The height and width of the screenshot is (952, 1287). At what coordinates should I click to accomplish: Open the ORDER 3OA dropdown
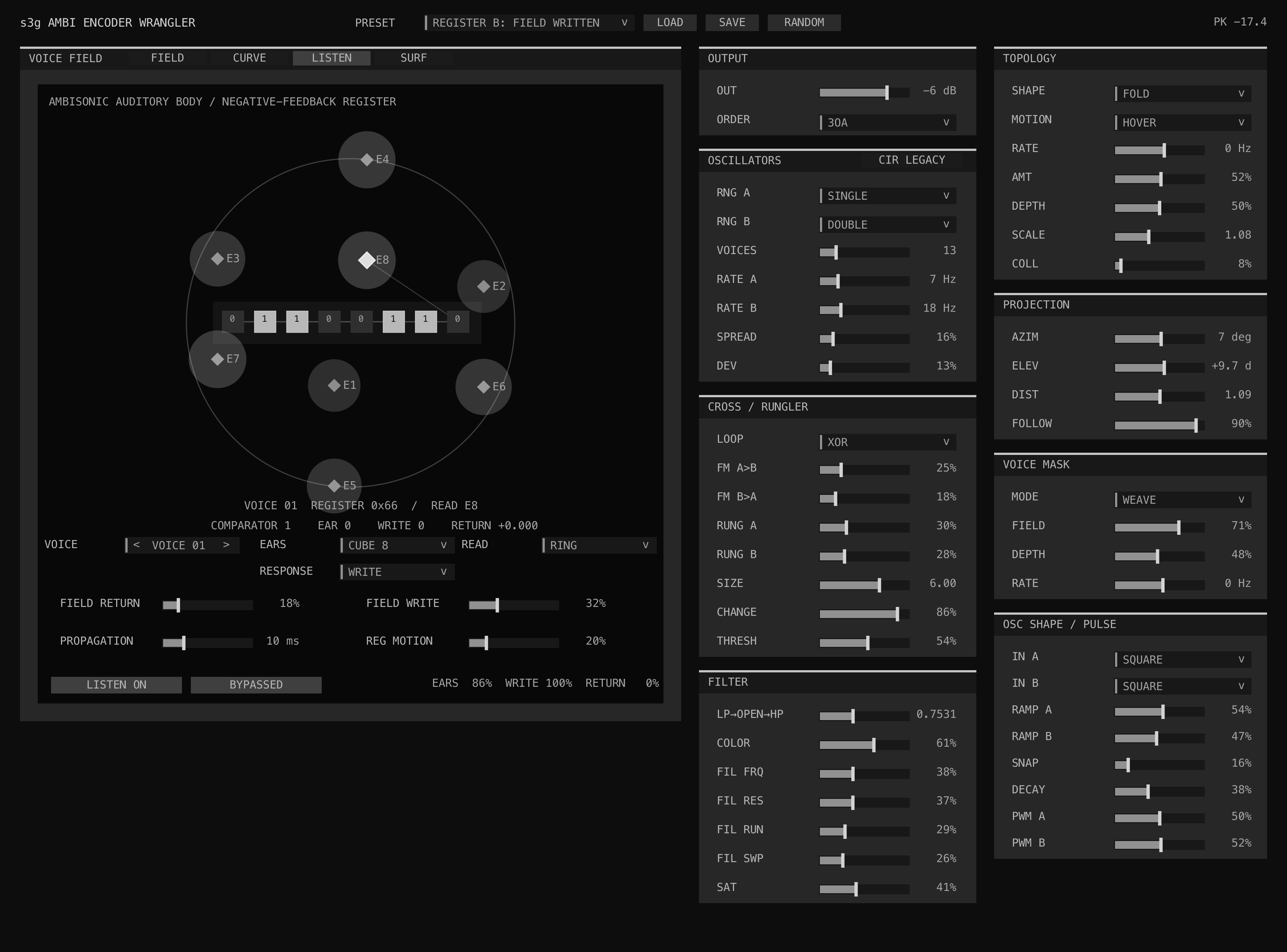[x=888, y=122]
